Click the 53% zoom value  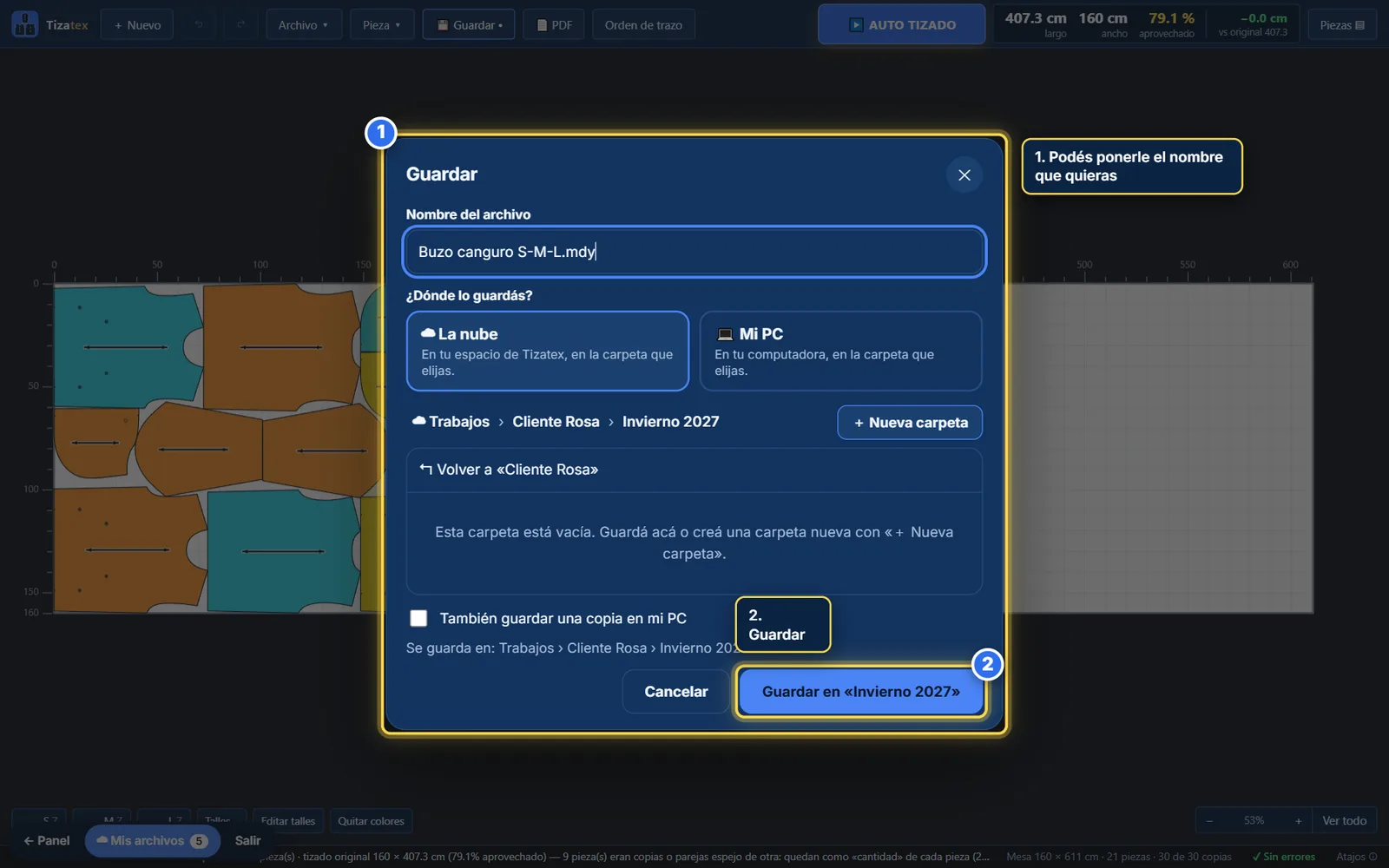(x=1254, y=821)
